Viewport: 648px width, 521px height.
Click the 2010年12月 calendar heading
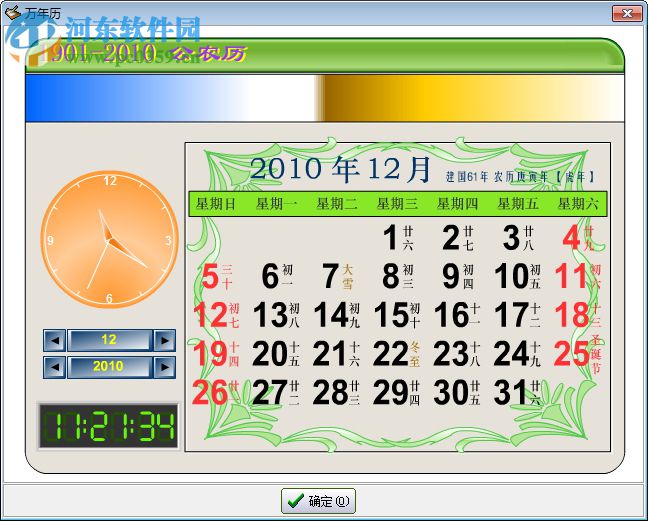(x=341, y=169)
